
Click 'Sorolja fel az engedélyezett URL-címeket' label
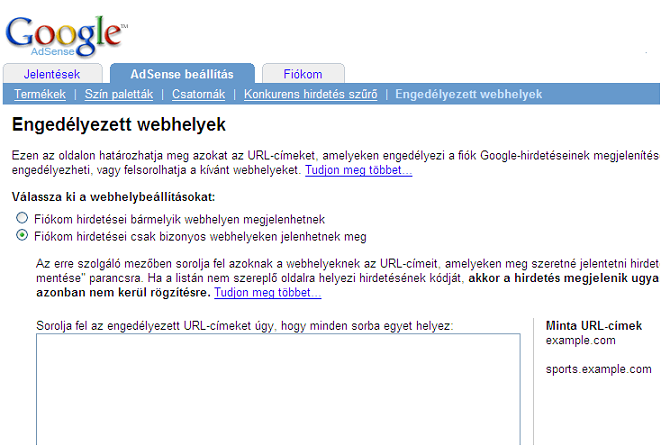(x=245, y=326)
